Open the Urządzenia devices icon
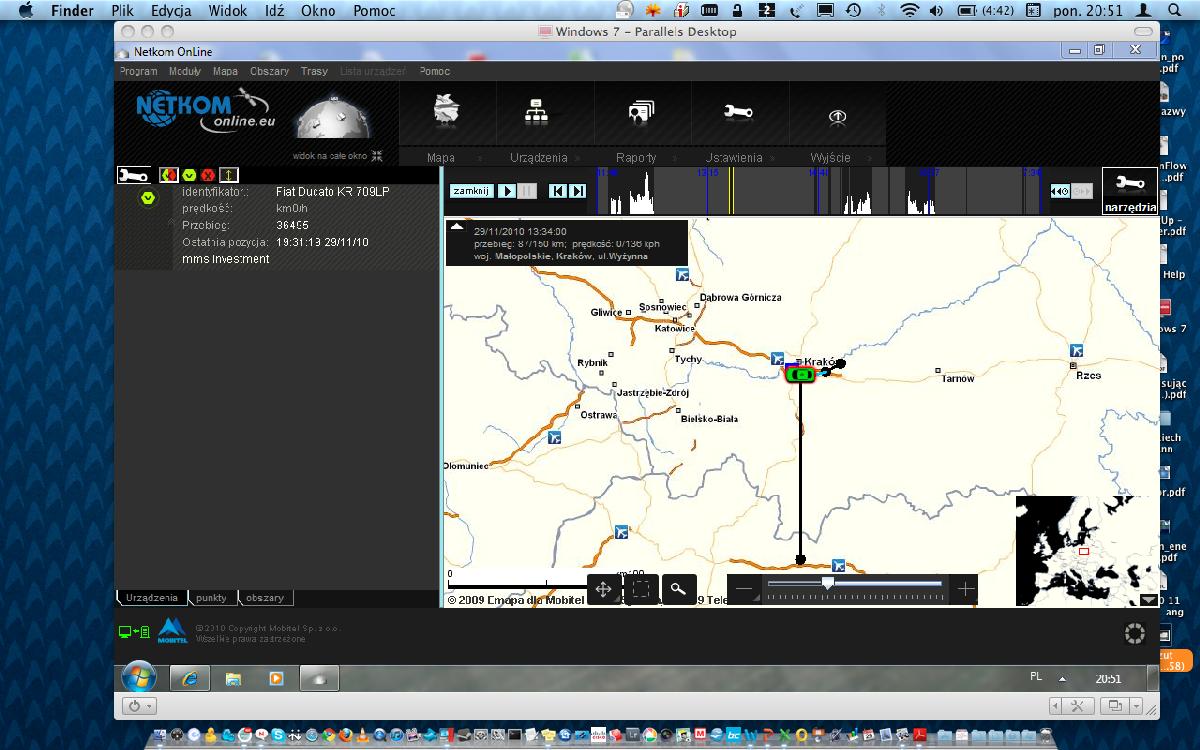The width and height of the screenshot is (1200, 750). click(537, 111)
